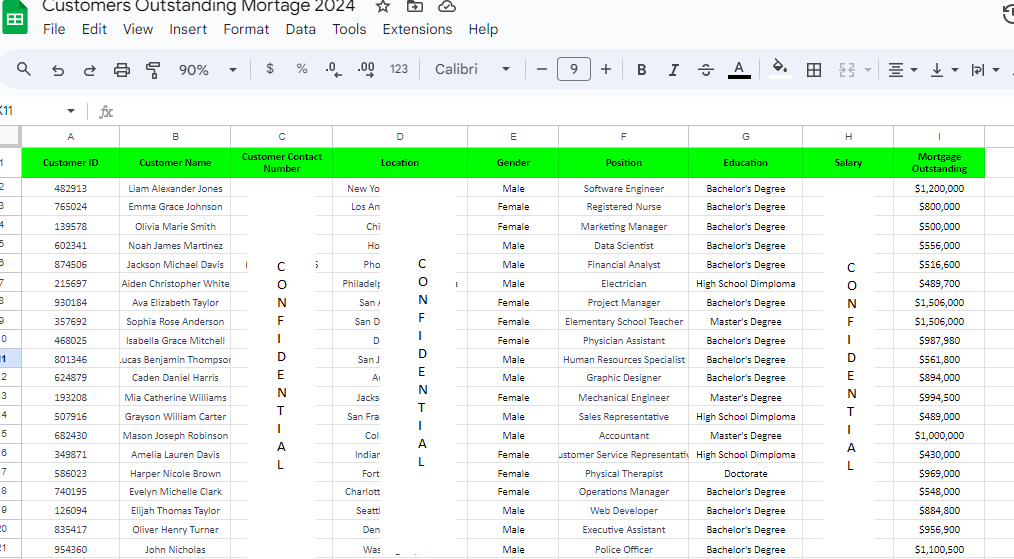Viewport: 1014px width, 559px height.
Task: Select column I header
Action: click(939, 137)
